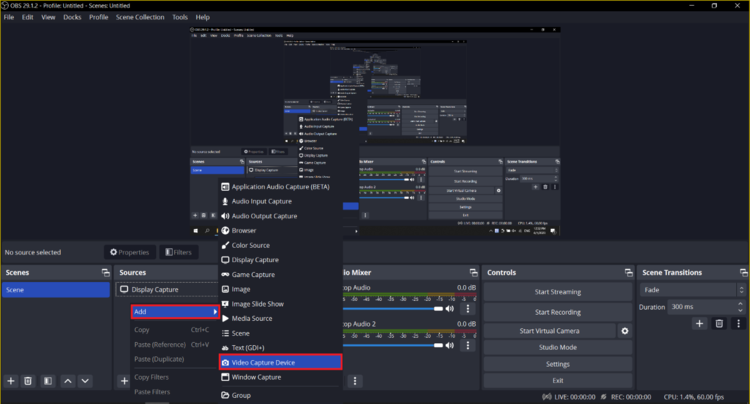
Task: Open Audio Mixer options dots
Action: pyautogui.click(x=355, y=381)
